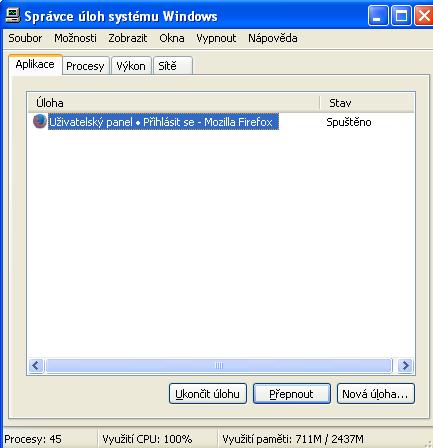Open the Možnosti menu

pos(75,38)
